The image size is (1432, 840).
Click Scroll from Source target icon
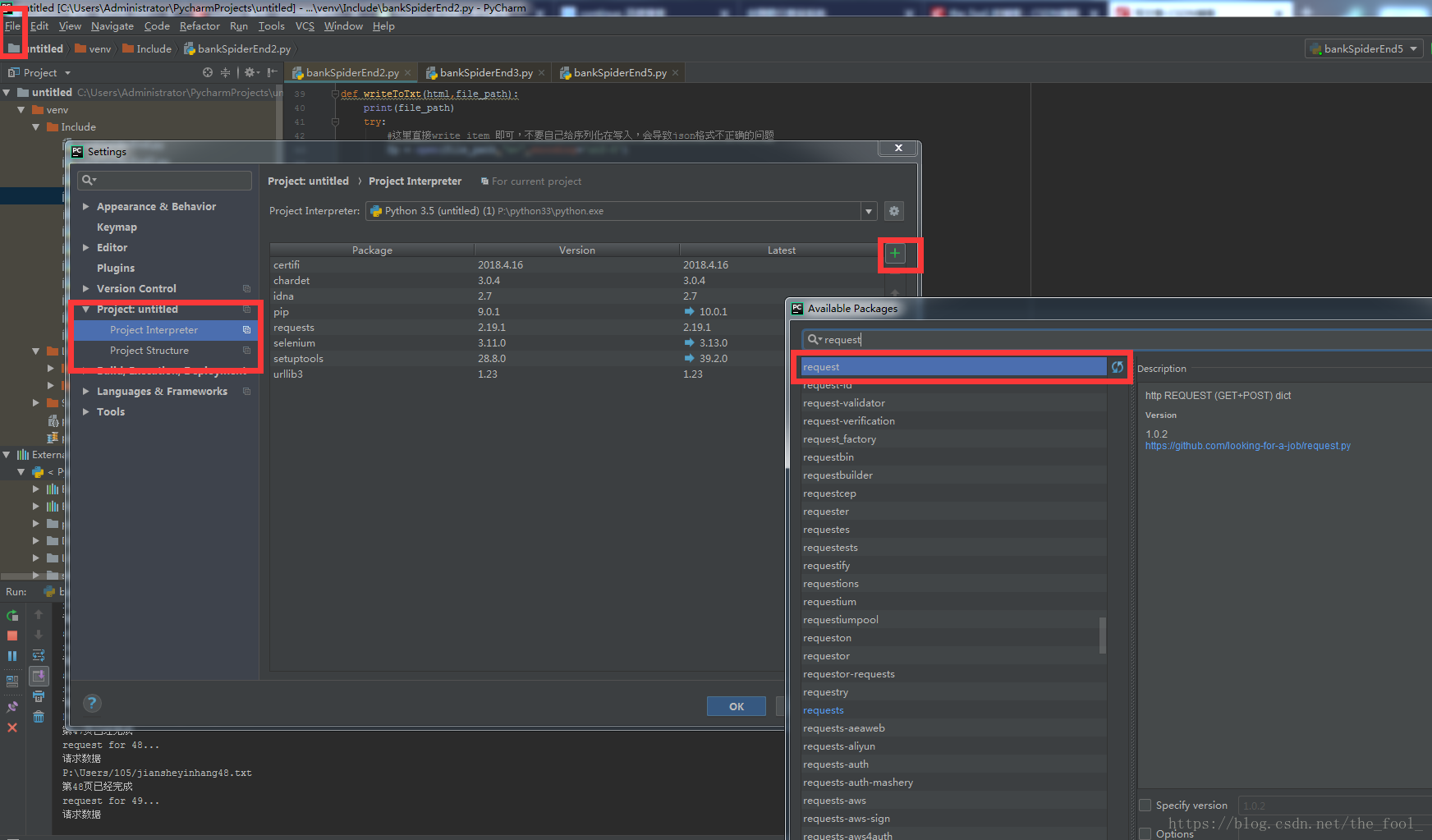pyautogui.click(x=208, y=72)
